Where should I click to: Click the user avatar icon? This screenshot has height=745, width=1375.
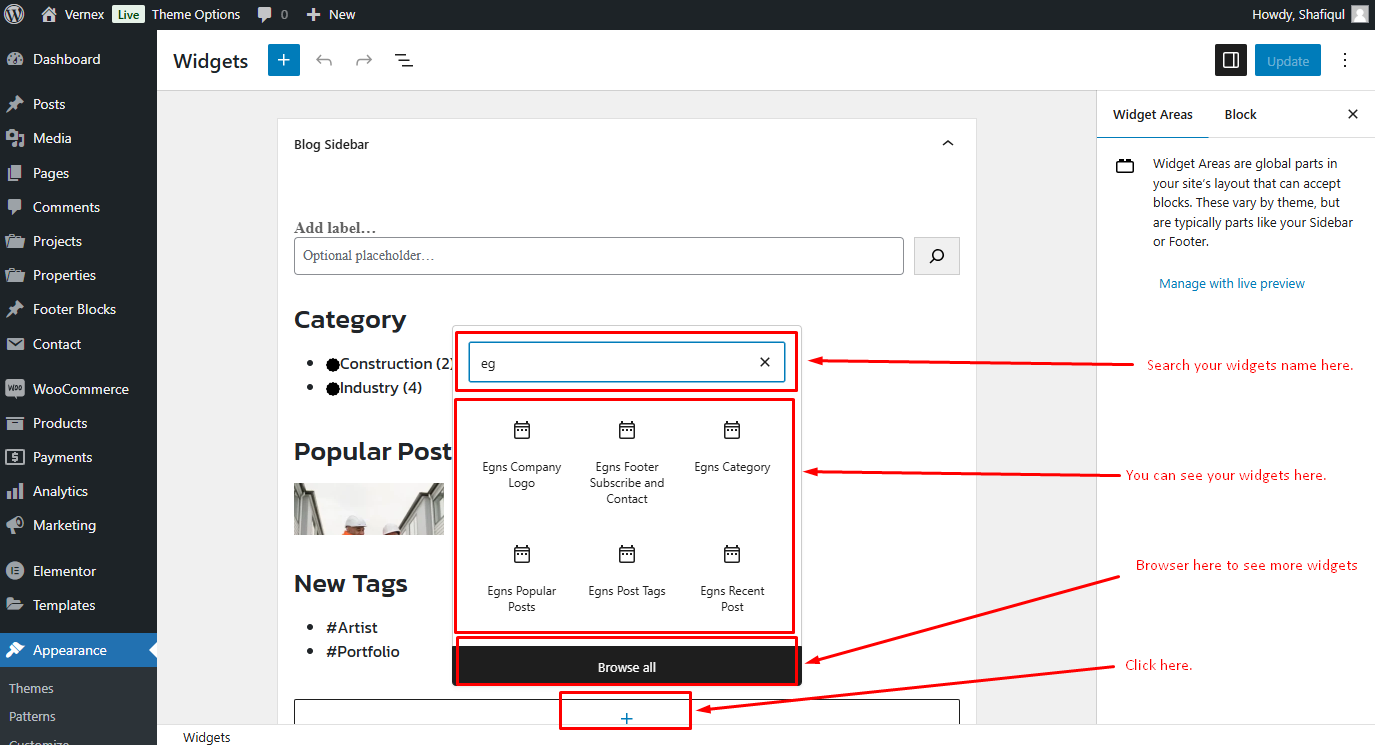1360,14
